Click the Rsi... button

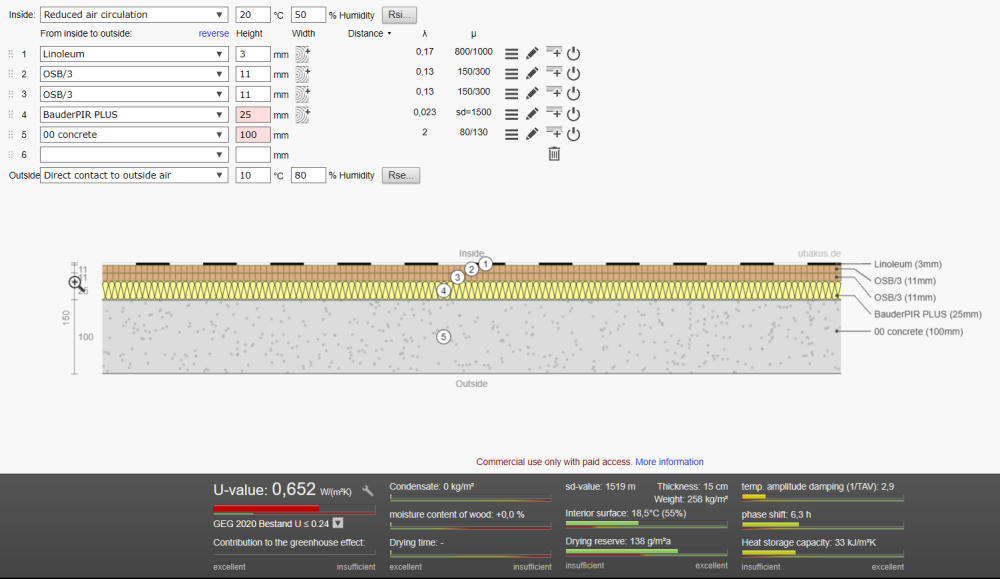(x=401, y=15)
